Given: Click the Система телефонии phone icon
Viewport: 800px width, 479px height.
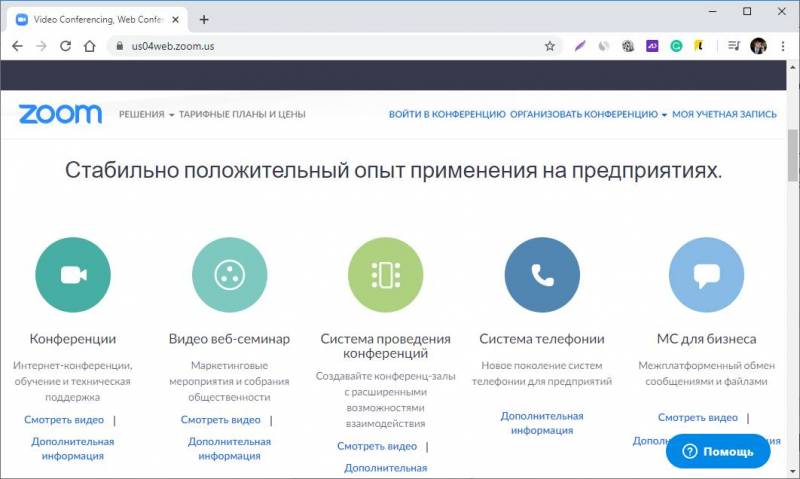Looking at the screenshot, I should point(542,274).
